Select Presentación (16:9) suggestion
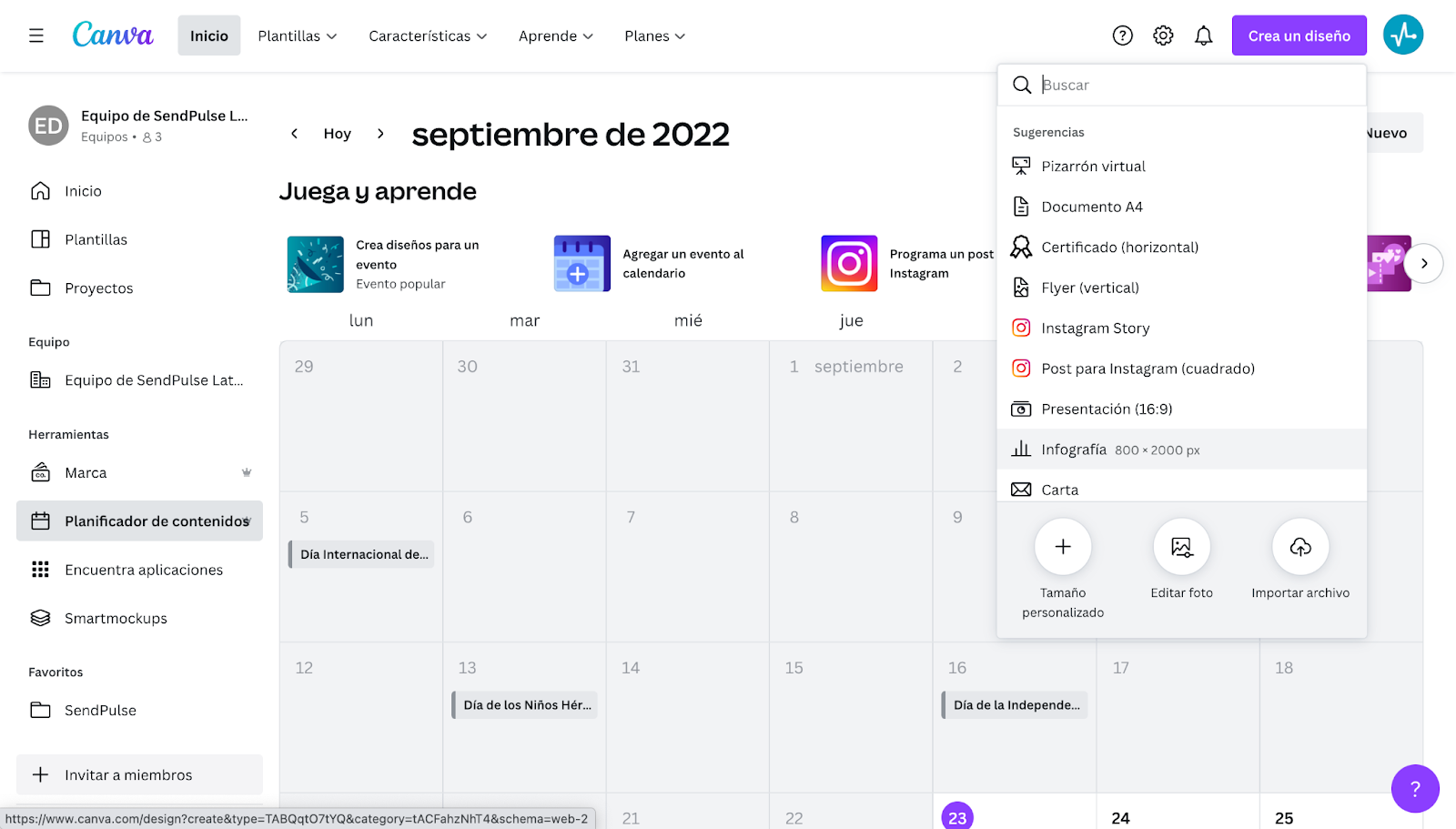 1182,409
